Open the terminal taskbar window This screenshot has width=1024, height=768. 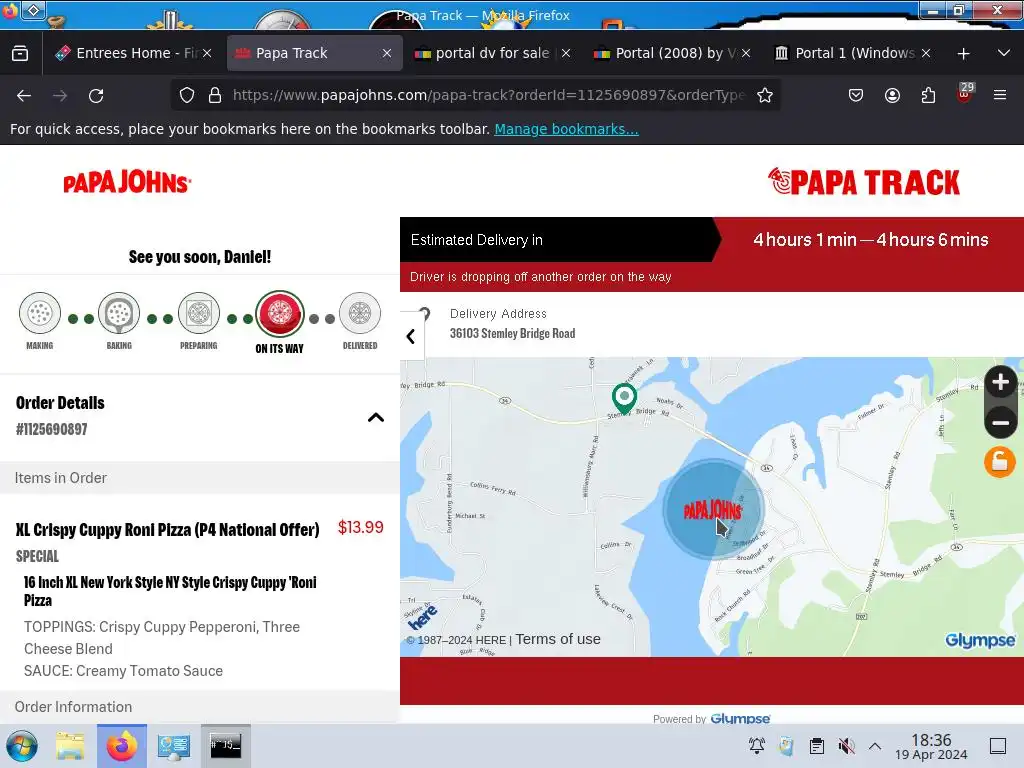click(x=226, y=746)
